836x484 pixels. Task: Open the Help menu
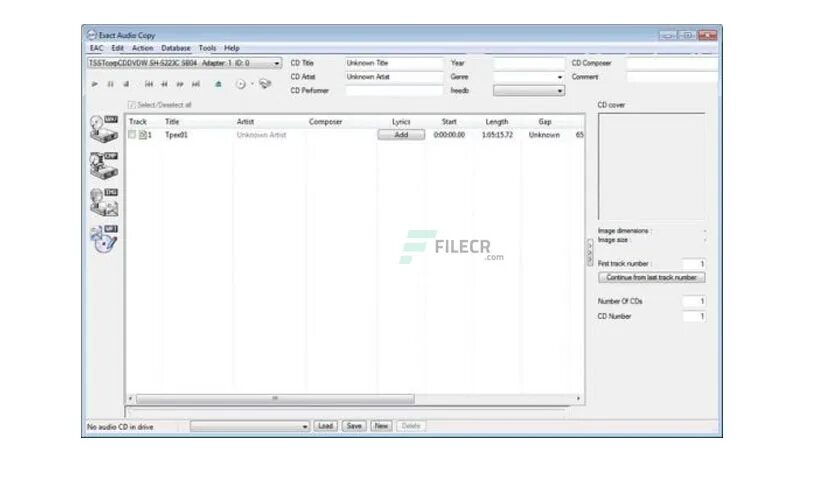pyautogui.click(x=231, y=48)
